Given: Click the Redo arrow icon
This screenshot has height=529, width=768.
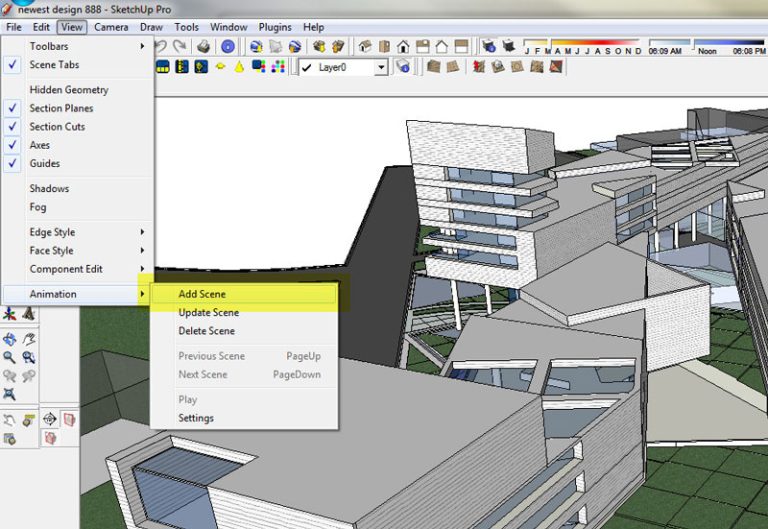Looking at the screenshot, I should (180, 46).
